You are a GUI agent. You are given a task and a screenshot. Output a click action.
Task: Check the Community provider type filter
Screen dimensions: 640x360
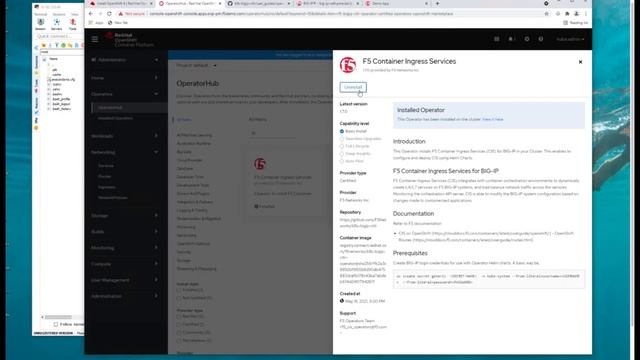pos(179,332)
